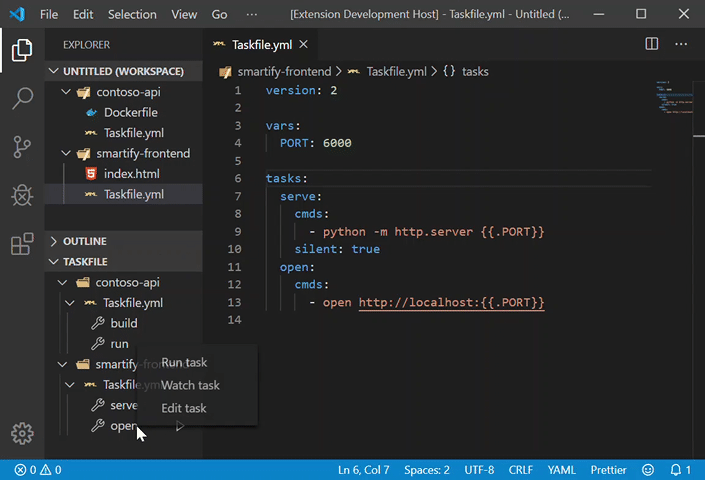Click the Dockerfile whale icon
This screenshot has width=705, height=480.
pos(91,112)
